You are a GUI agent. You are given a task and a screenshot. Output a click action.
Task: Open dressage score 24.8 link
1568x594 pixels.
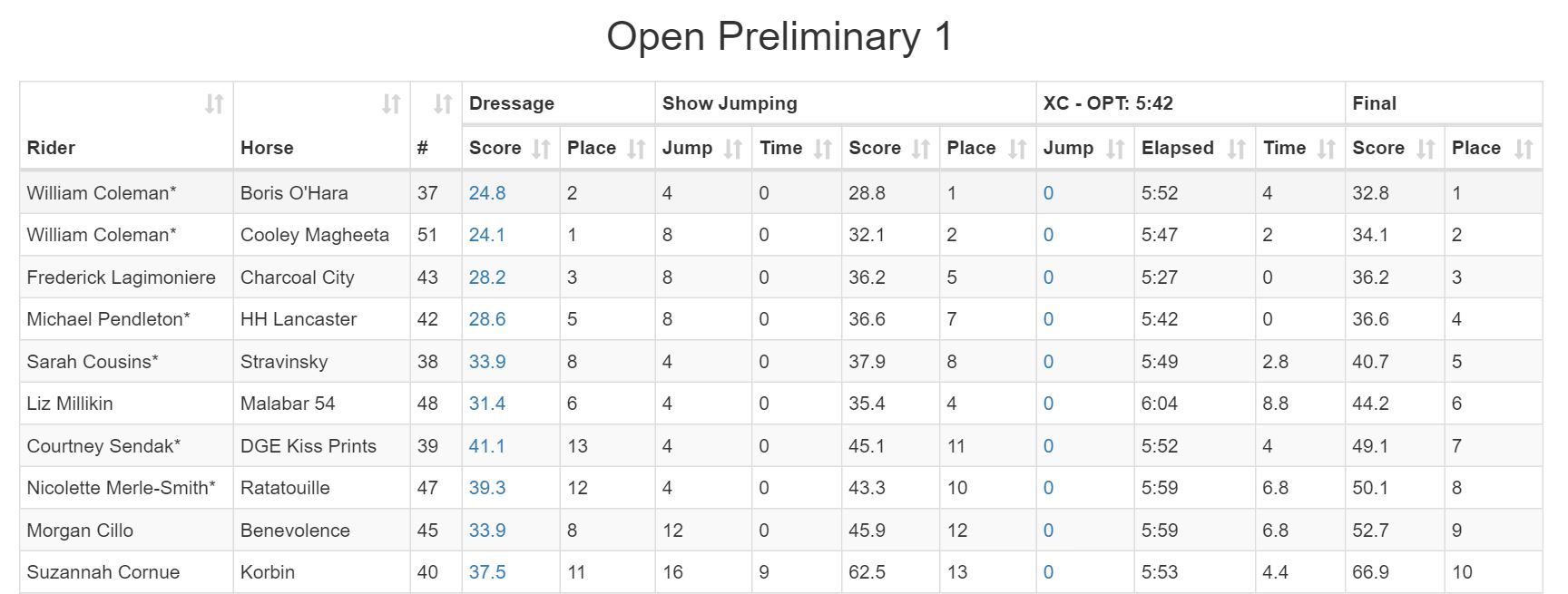click(x=487, y=193)
